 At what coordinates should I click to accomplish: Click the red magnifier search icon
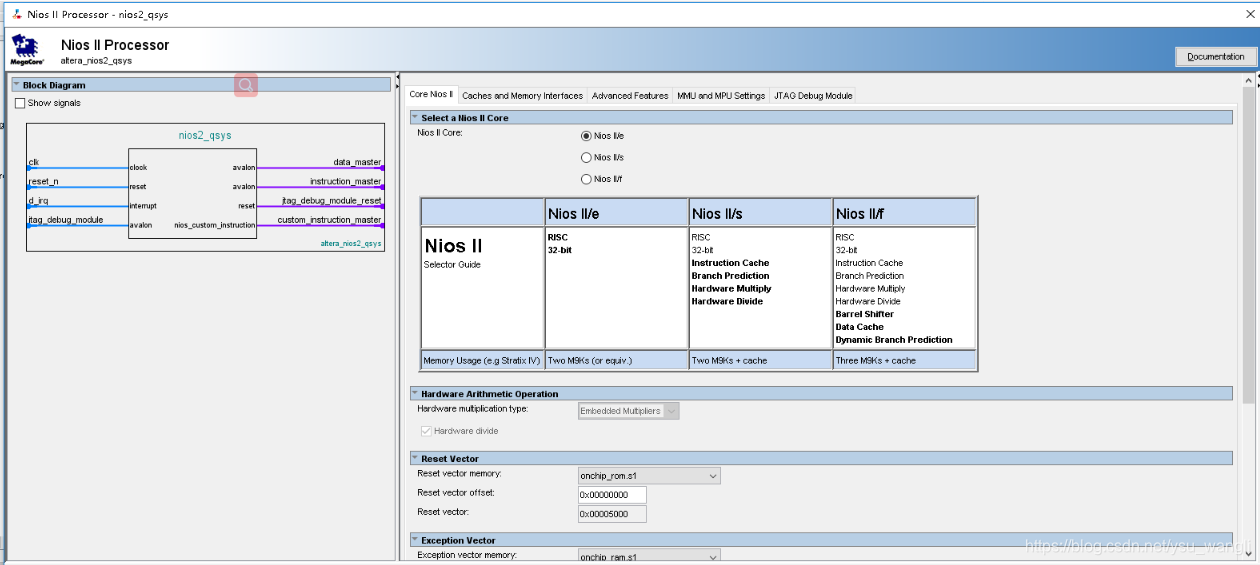tap(246, 85)
